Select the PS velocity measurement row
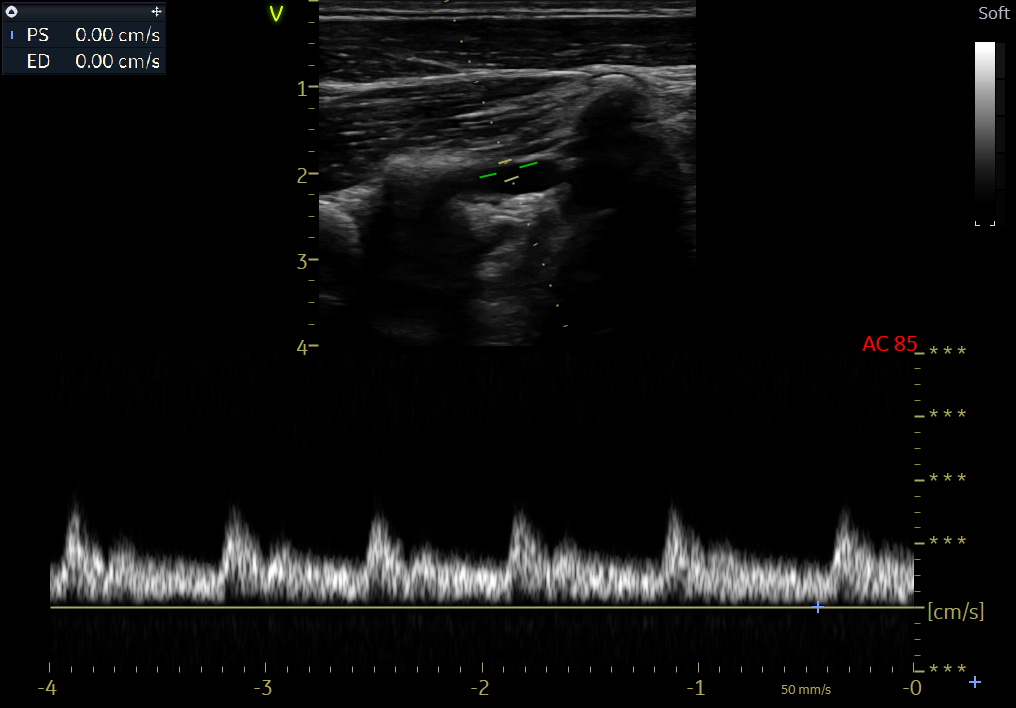The height and width of the screenshot is (708, 1016). tap(84, 35)
